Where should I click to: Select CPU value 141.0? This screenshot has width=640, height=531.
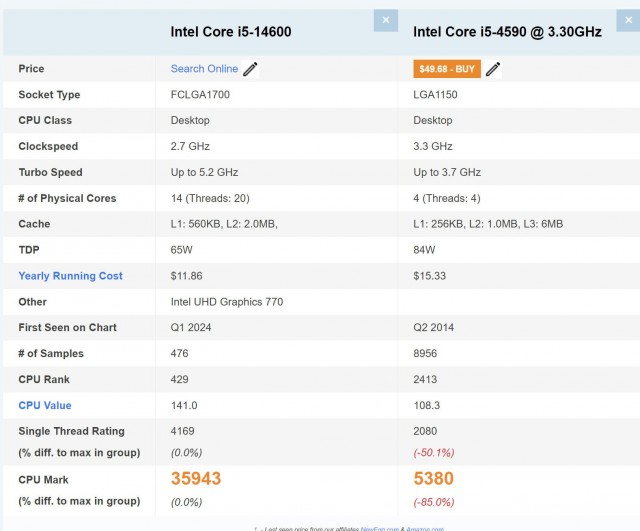(184, 405)
